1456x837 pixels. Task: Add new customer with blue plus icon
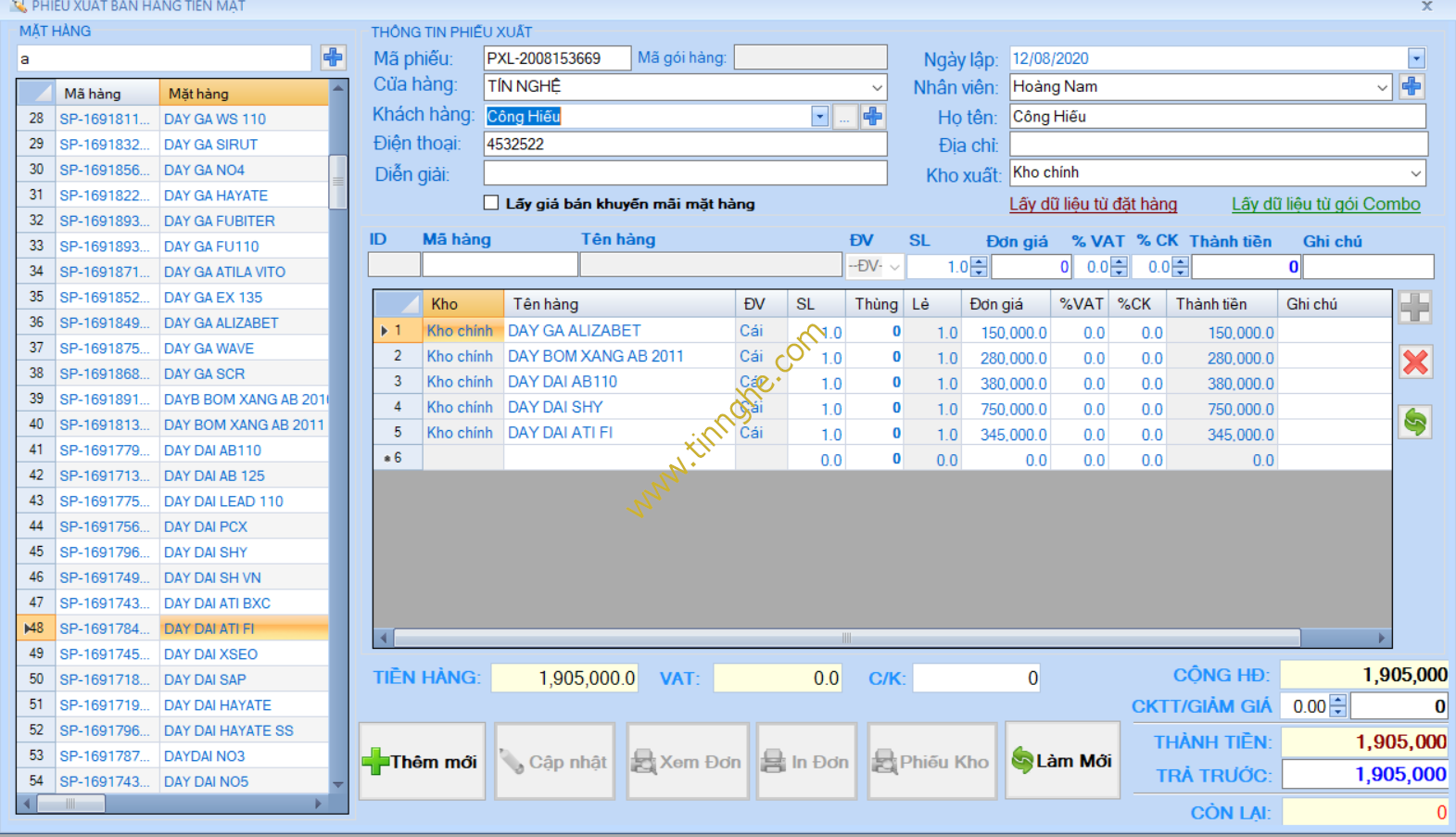click(872, 116)
